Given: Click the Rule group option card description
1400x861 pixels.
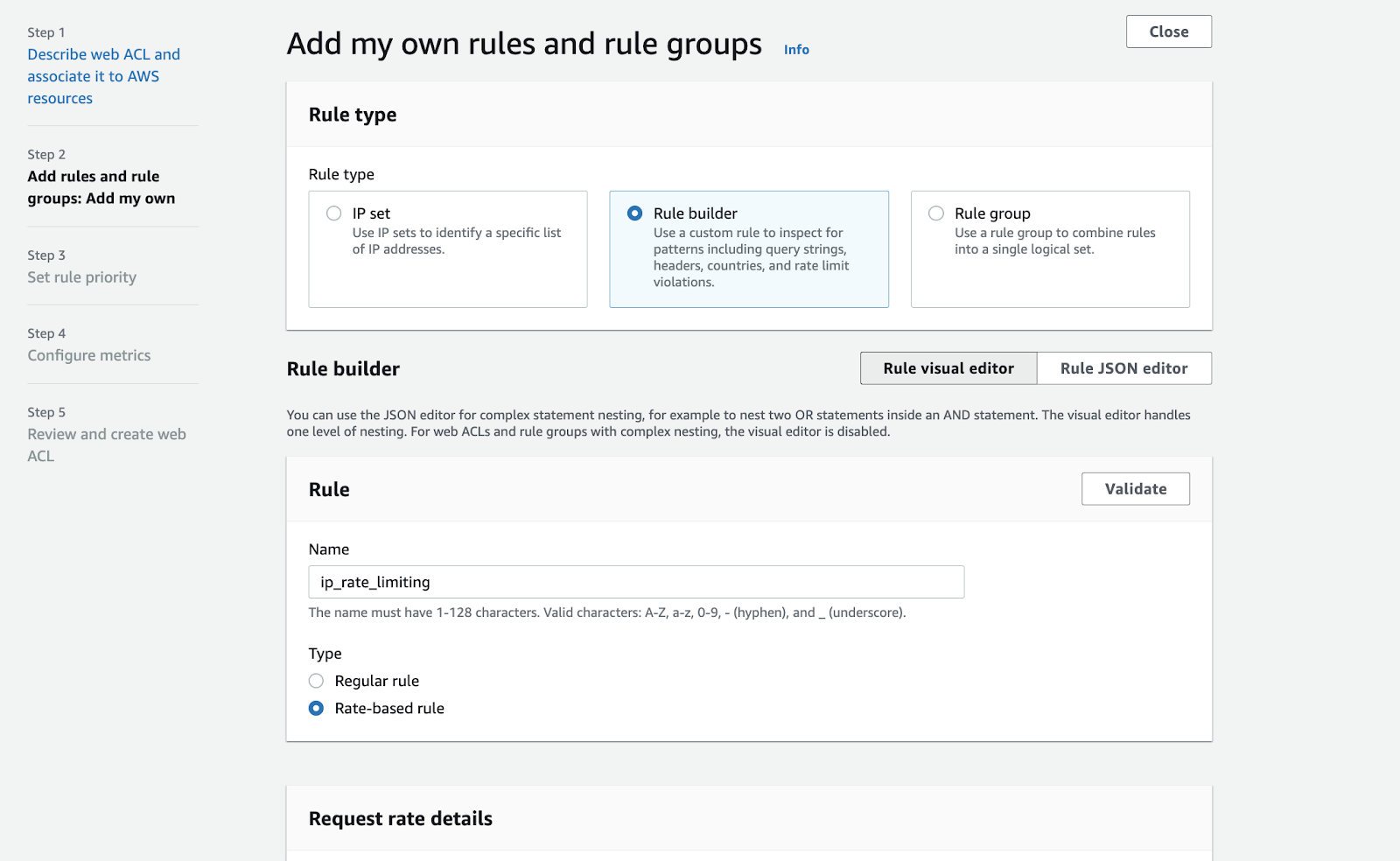Looking at the screenshot, I should [1054, 241].
